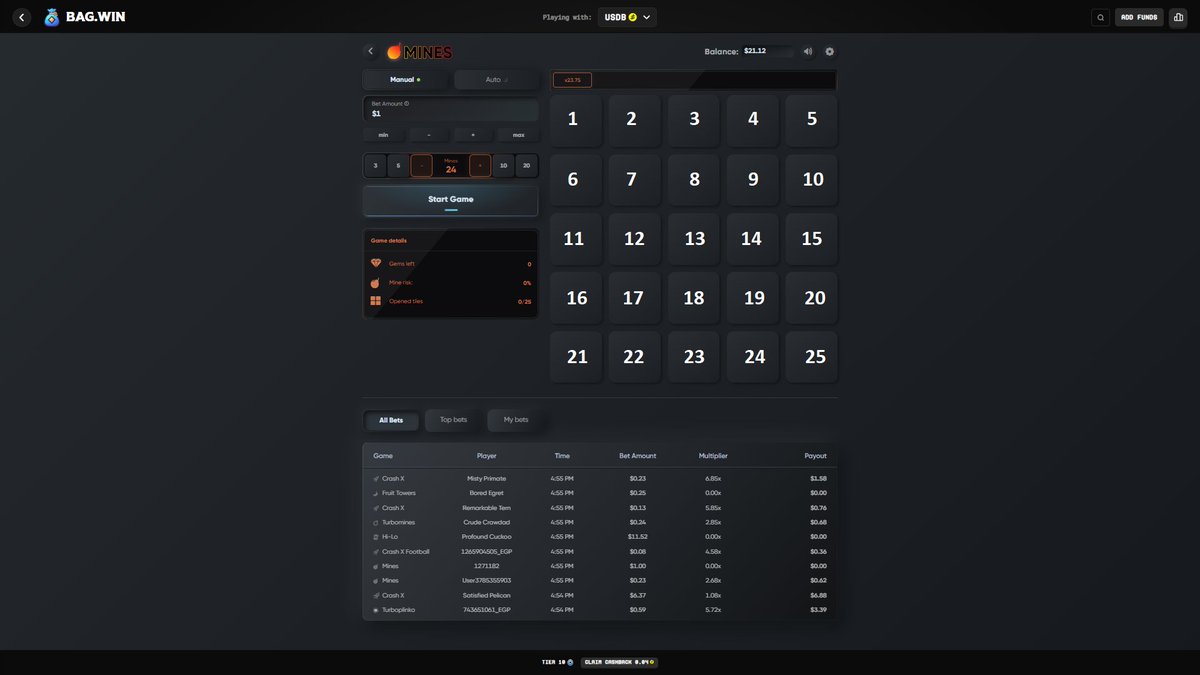Reveal tile number 9
This screenshot has width=1200, height=675.
[x=752, y=180]
